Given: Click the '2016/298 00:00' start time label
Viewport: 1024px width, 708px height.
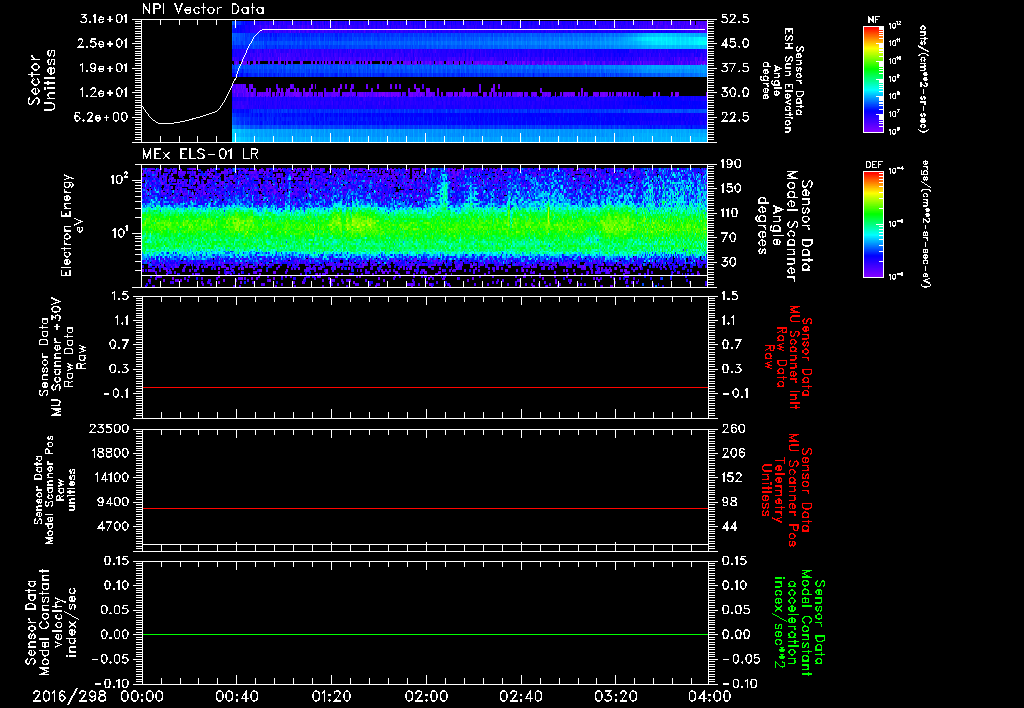Looking at the screenshot, I should pos(98,697).
